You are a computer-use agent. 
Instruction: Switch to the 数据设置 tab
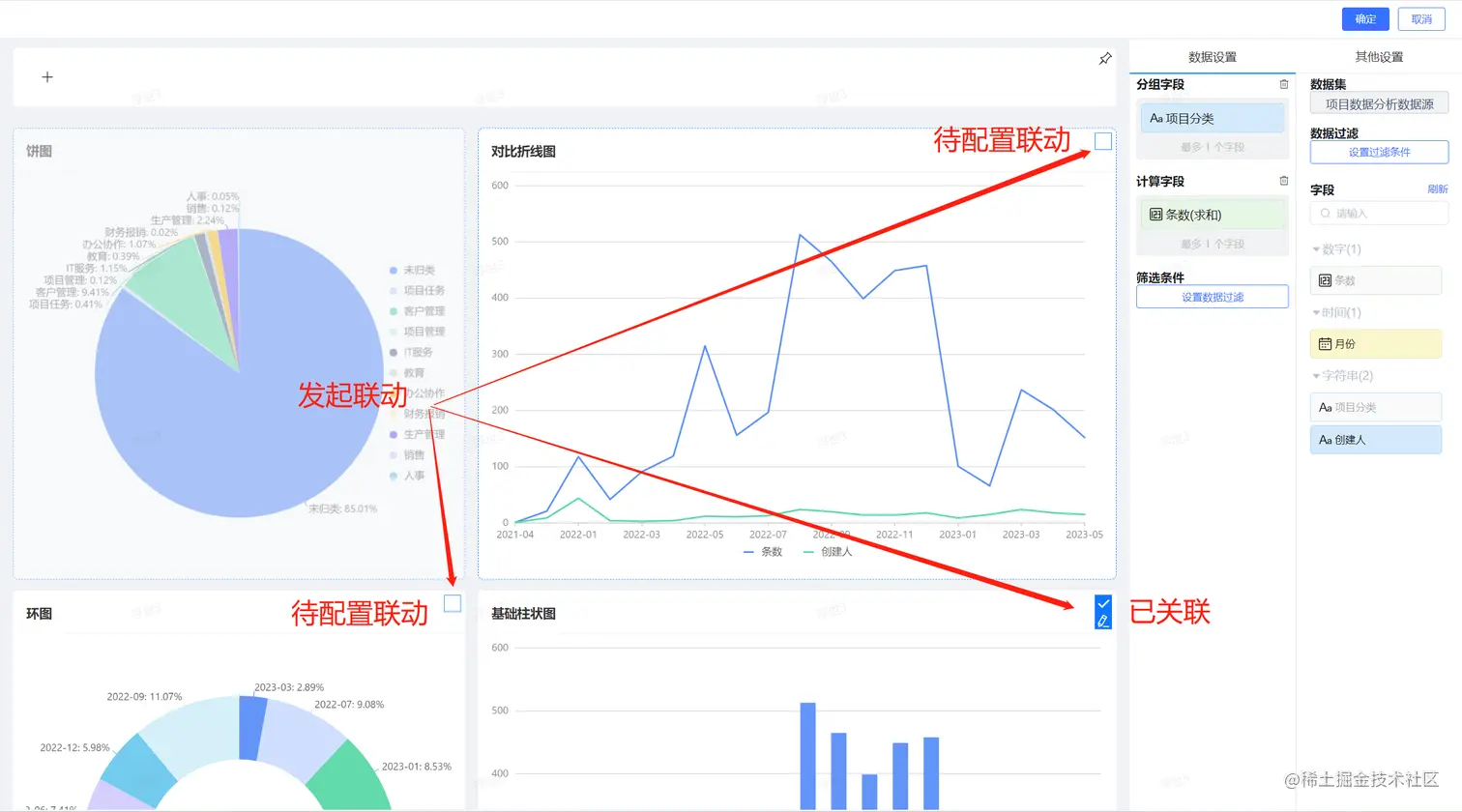coord(1213,57)
